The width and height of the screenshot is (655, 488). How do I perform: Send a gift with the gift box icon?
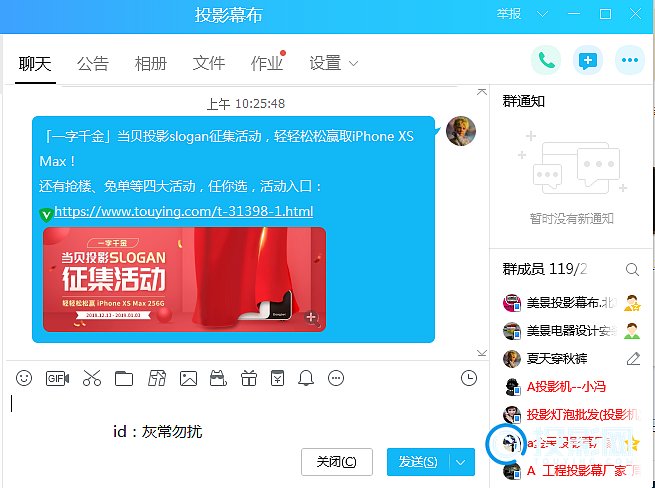pyautogui.click(x=249, y=378)
